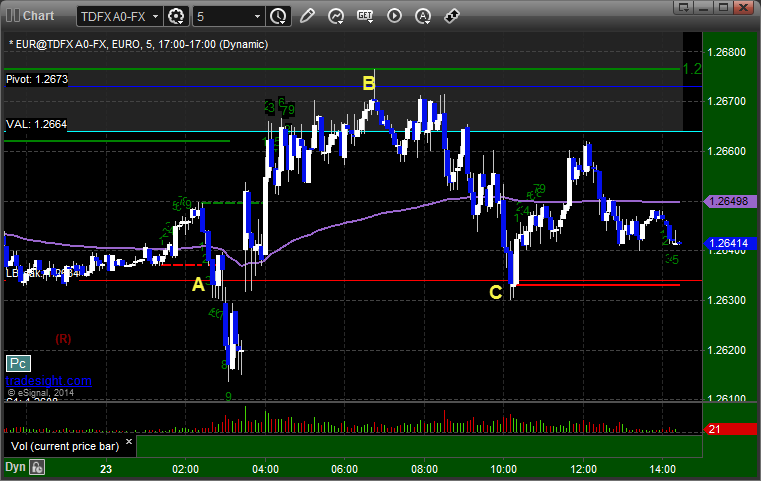Screen dimensions: 761x481
Task: Click the red (R) marker on chart
Action: [x=63, y=339]
